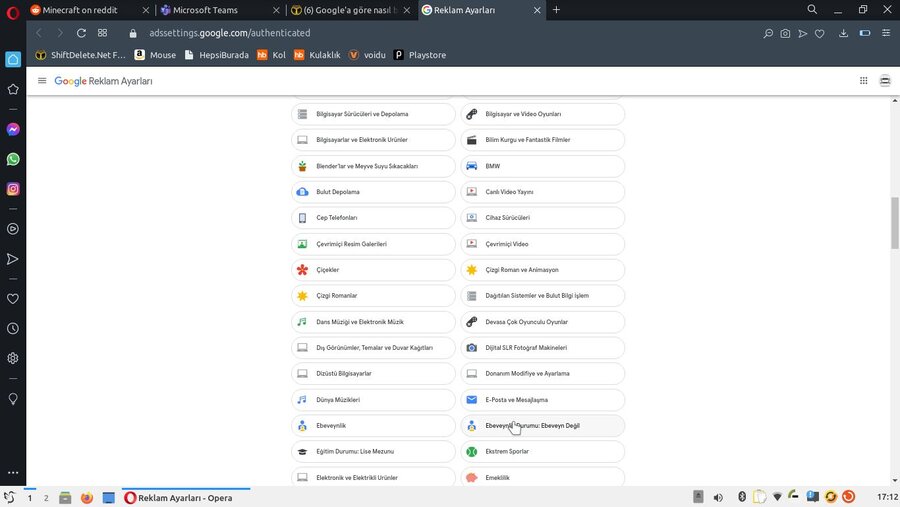Open Opera sidebar history clock icon

click(13, 328)
